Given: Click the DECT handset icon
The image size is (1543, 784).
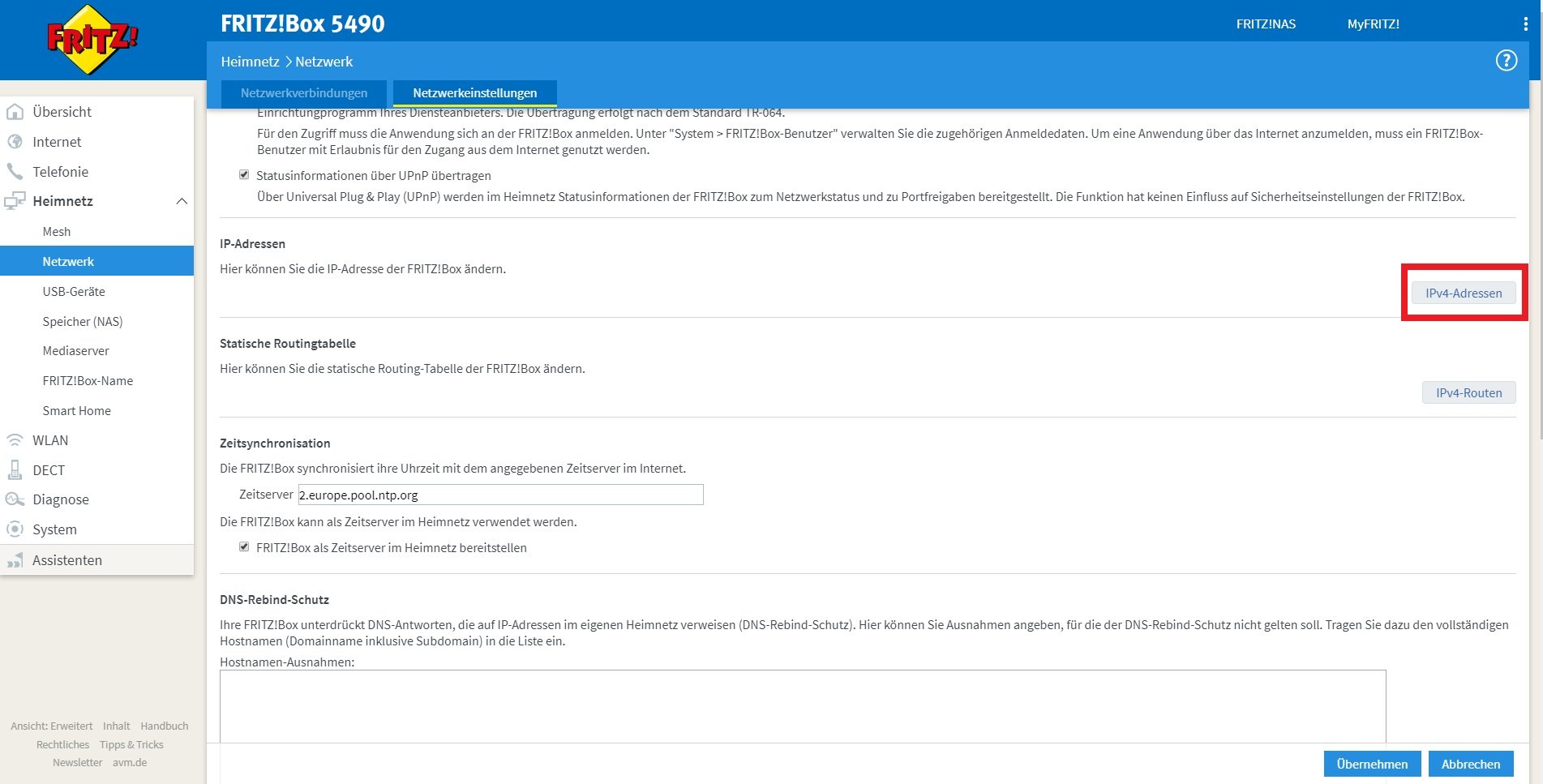Looking at the screenshot, I should [15, 470].
